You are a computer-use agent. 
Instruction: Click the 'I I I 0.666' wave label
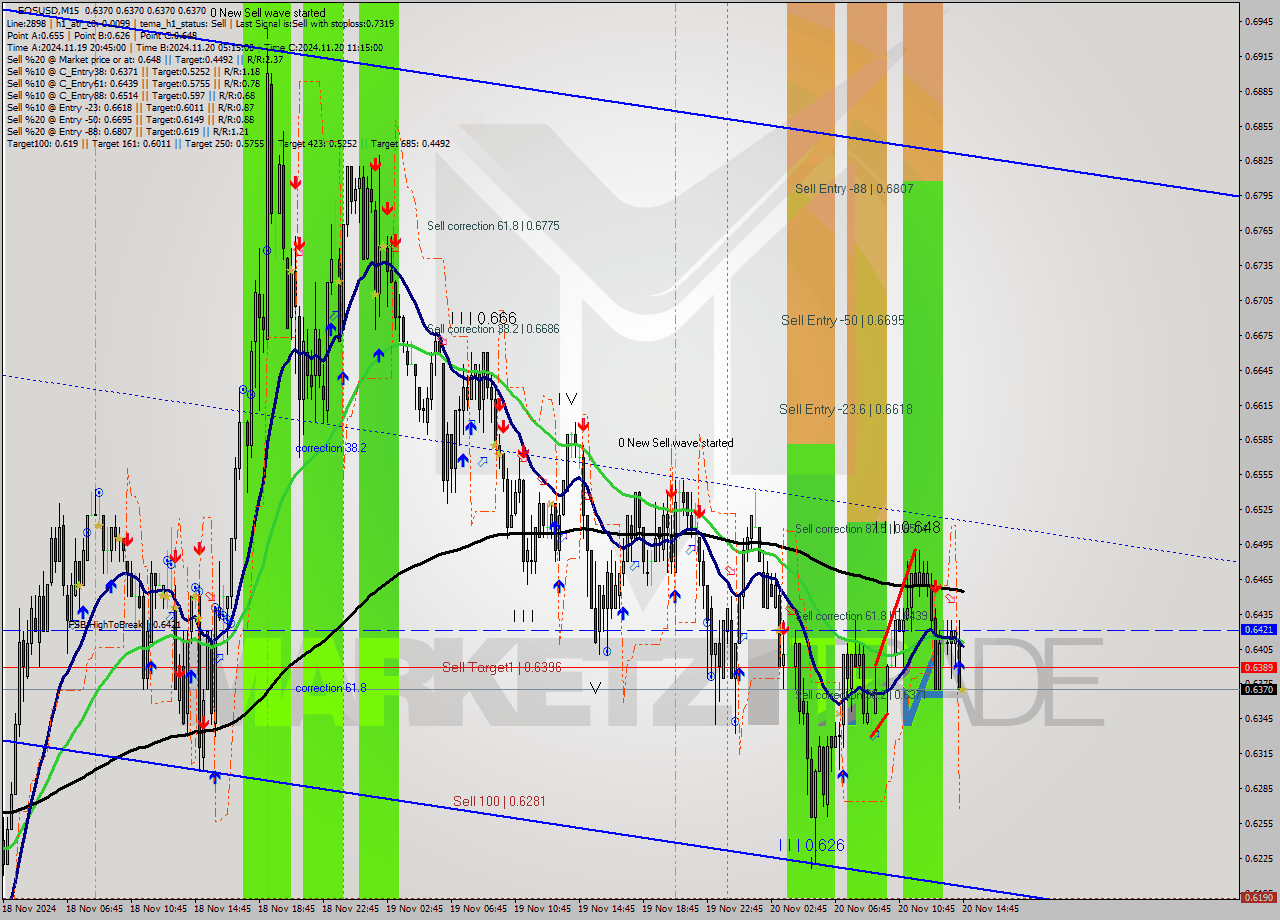[x=482, y=317]
